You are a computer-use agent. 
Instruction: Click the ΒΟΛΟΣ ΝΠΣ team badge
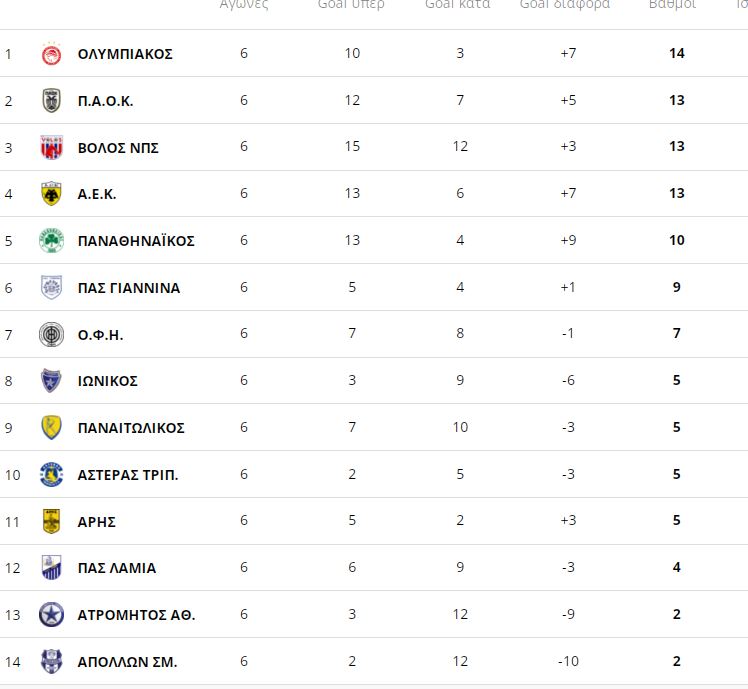tap(51, 147)
